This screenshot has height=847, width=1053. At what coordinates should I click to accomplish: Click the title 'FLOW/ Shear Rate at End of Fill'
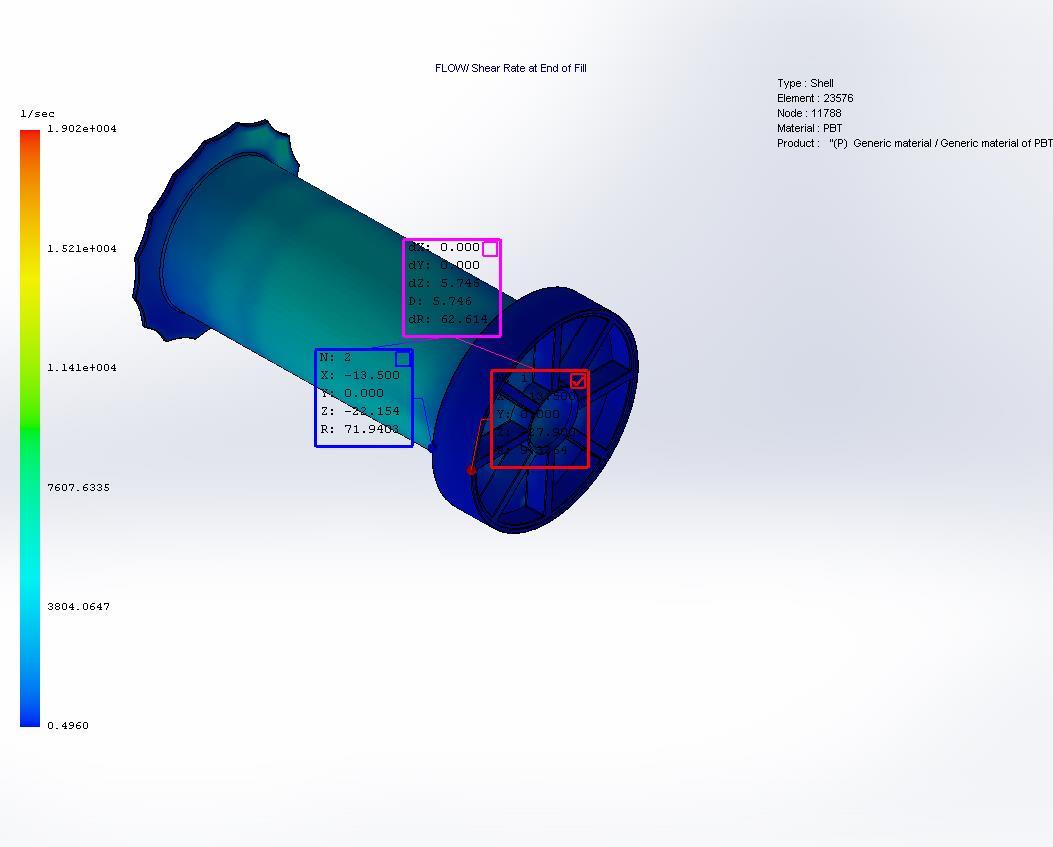511,68
